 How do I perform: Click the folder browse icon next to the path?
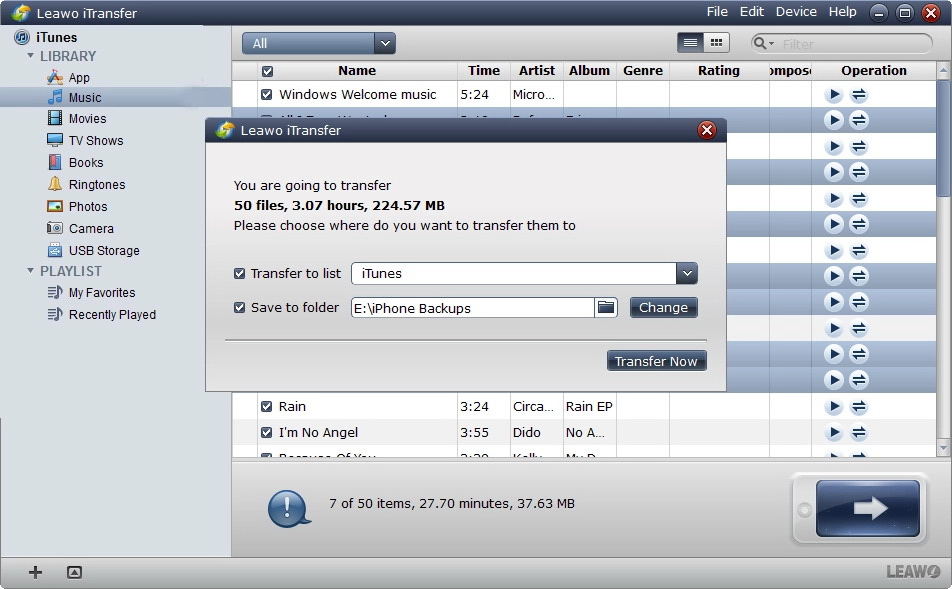click(606, 307)
